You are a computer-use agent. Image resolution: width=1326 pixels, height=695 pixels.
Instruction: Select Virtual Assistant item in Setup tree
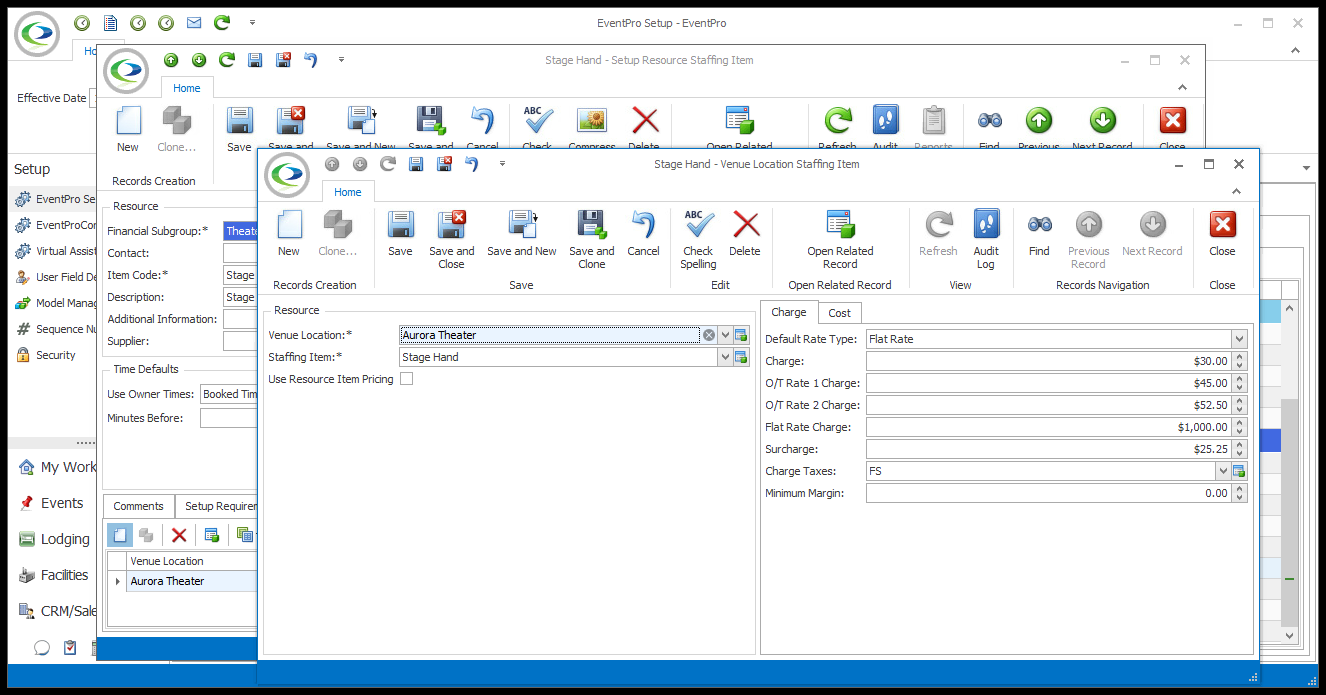pos(55,251)
